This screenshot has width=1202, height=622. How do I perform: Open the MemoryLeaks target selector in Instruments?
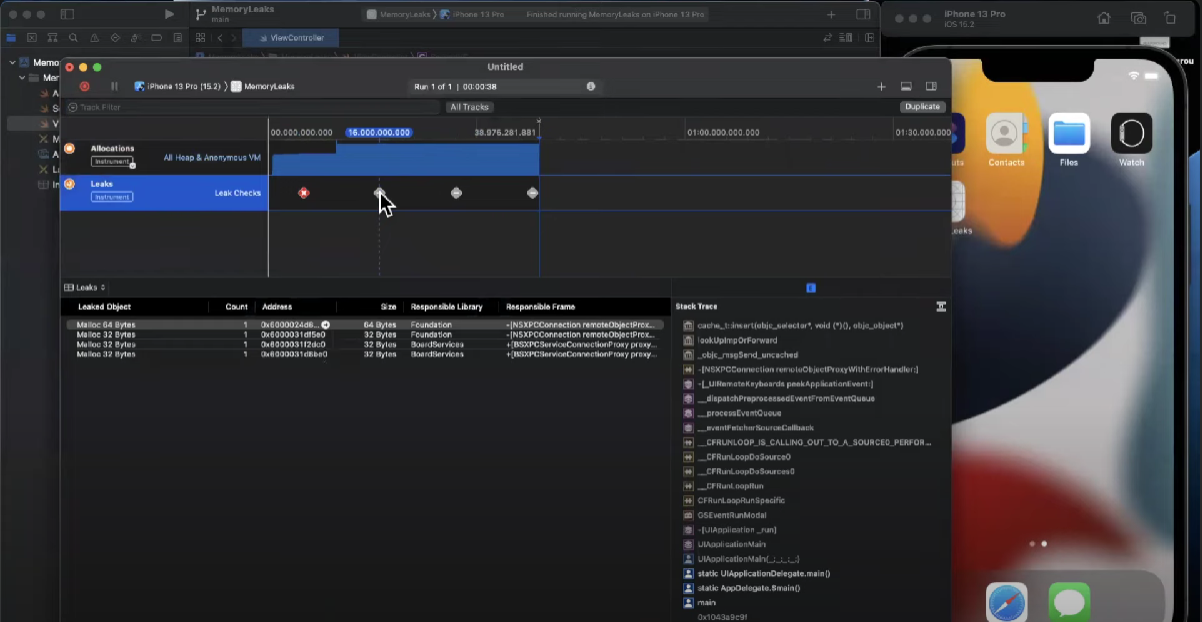point(262,87)
